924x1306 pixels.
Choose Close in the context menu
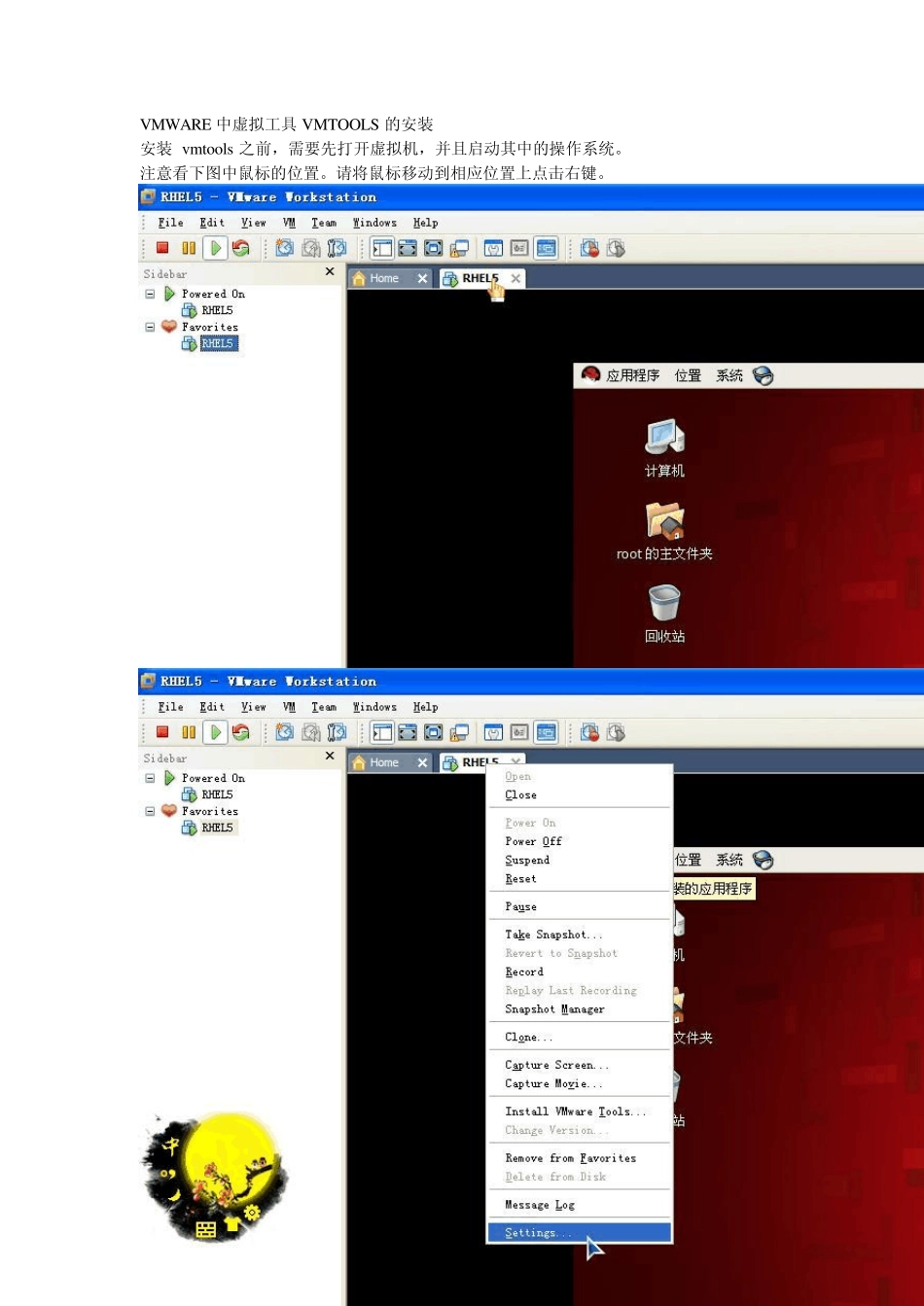coord(580,794)
